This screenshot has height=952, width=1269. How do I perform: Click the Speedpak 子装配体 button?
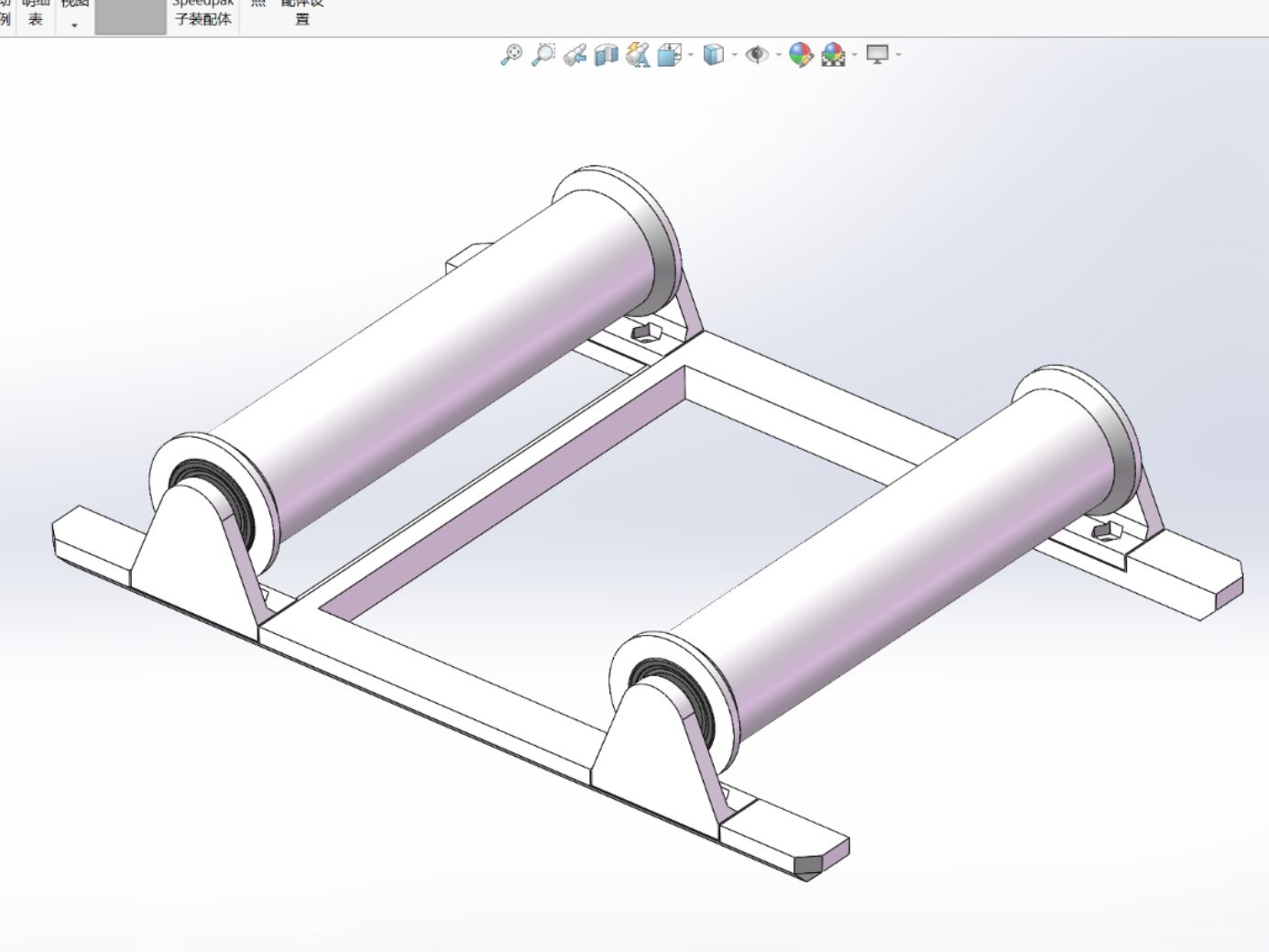tap(203, 13)
